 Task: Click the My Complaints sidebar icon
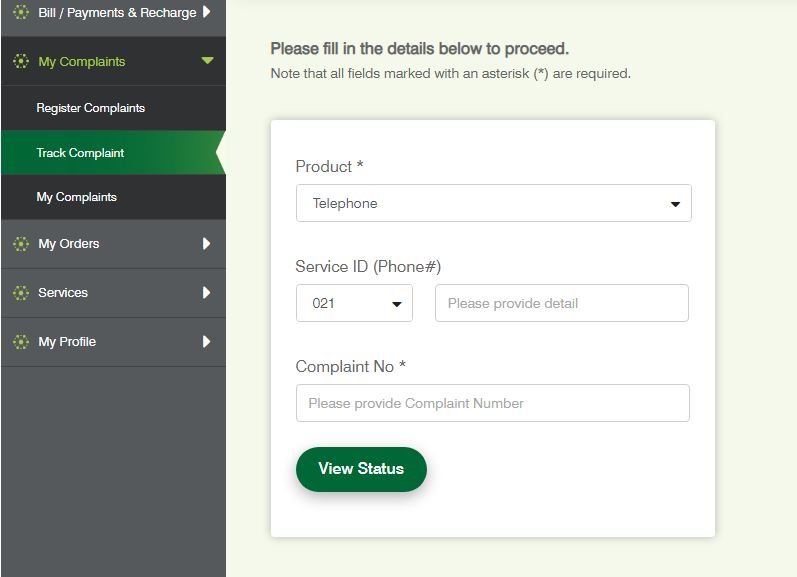(21, 61)
